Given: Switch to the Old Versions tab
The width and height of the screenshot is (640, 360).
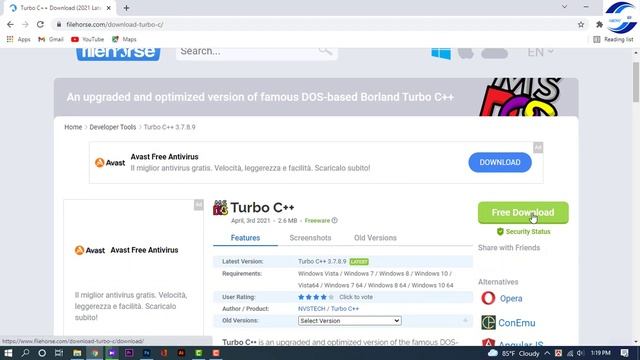Looking at the screenshot, I should (x=375, y=238).
